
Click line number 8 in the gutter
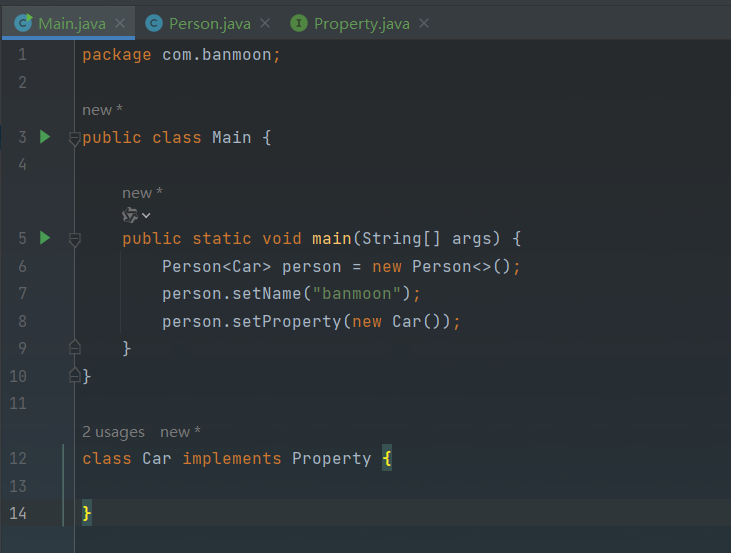[22, 321]
